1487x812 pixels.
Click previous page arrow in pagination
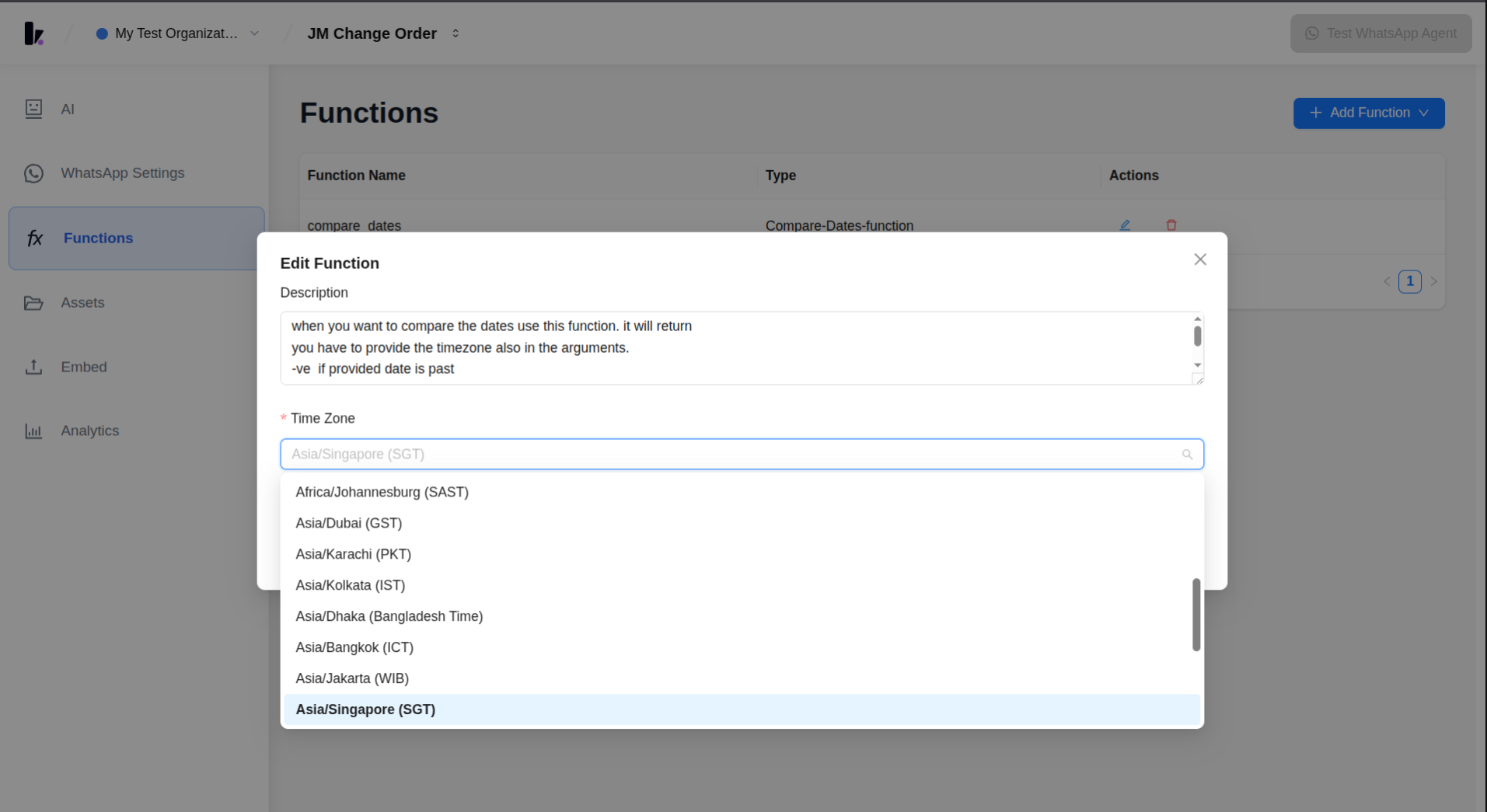click(1386, 281)
